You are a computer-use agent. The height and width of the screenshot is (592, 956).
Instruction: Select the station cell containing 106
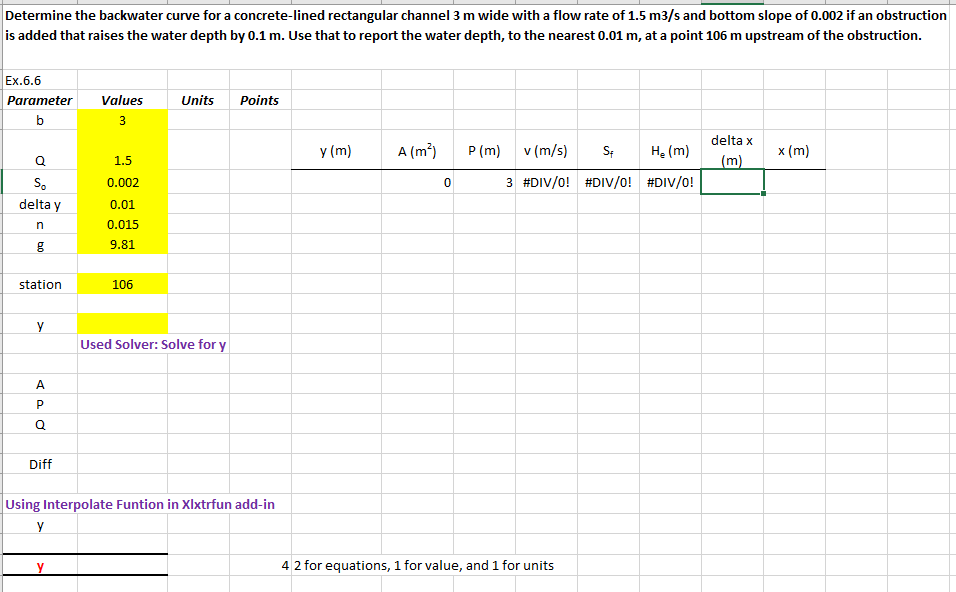pyautogui.click(x=123, y=284)
